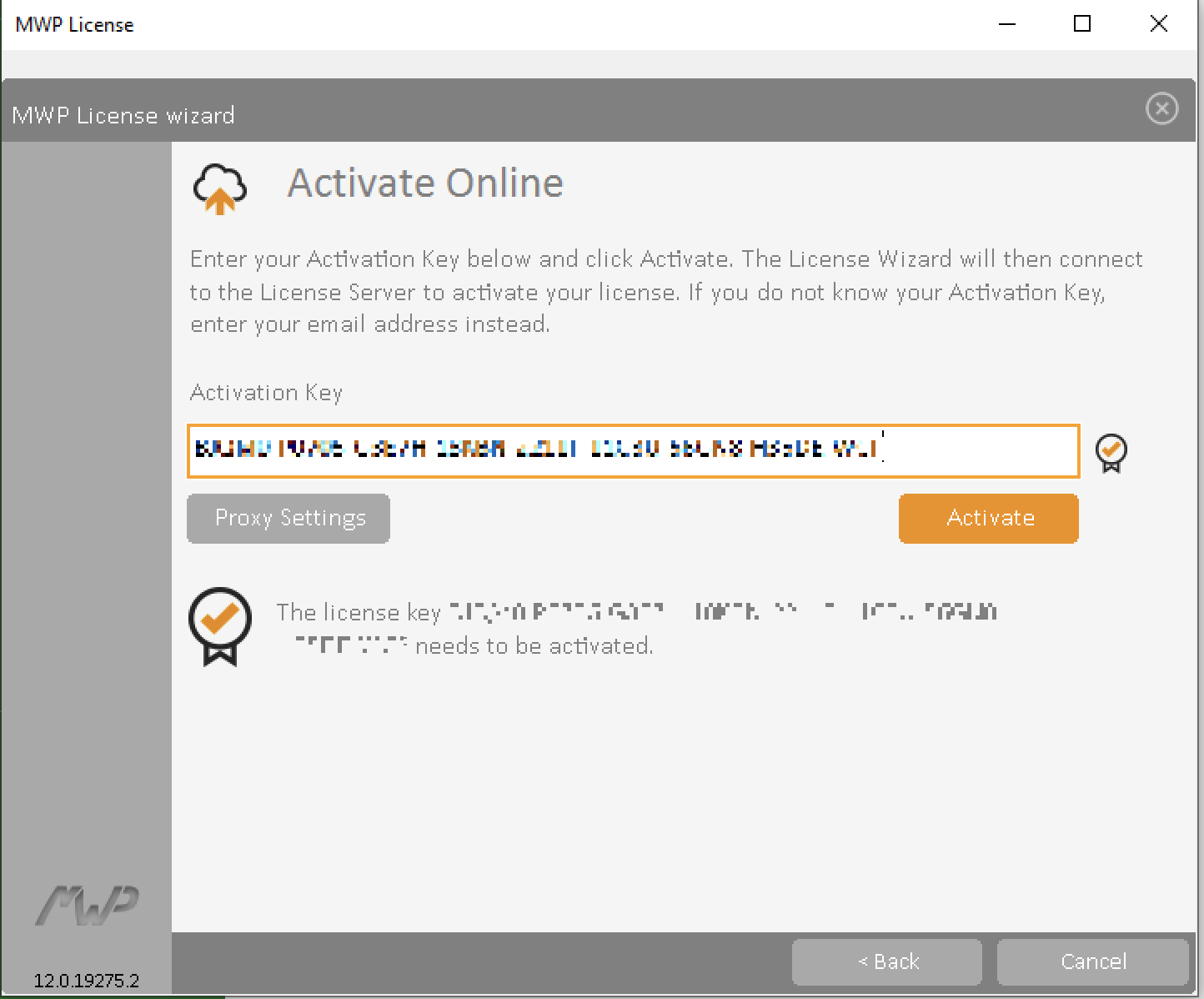The width and height of the screenshot is (1204, 999).
Task: Click the orange Activate button
Action: click(x=989, y=519)
